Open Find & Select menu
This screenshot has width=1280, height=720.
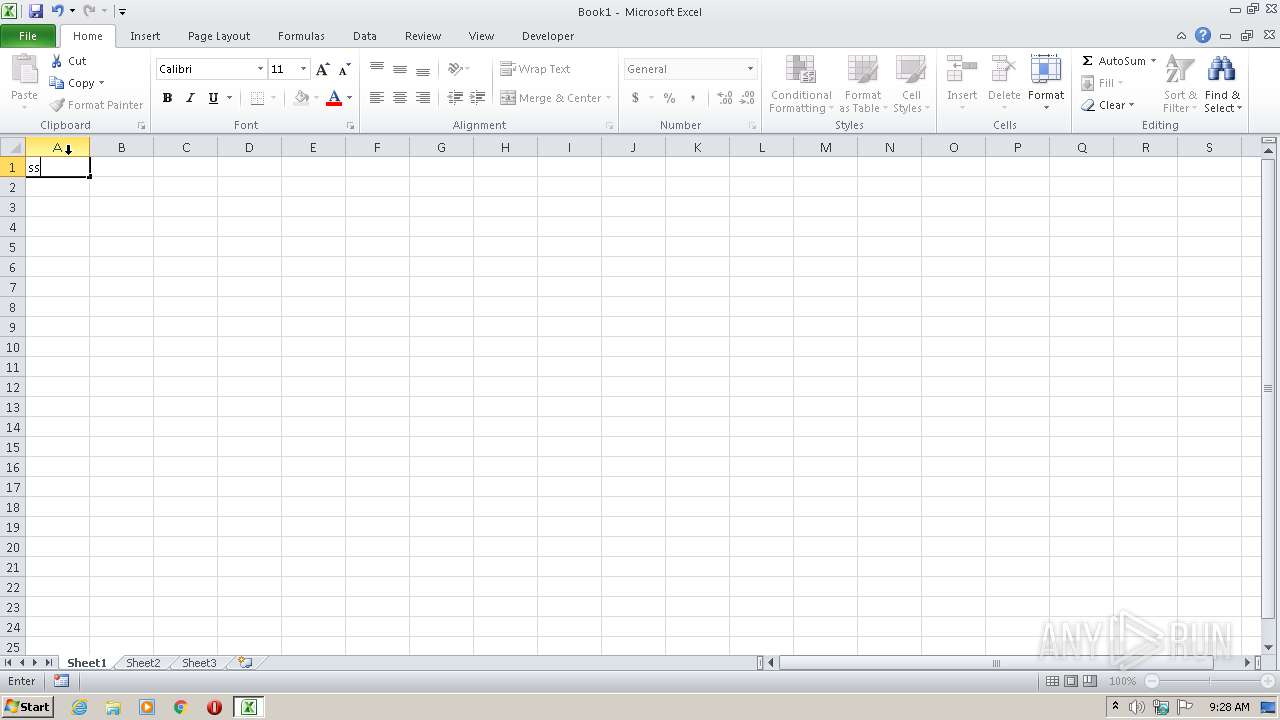1222,84
